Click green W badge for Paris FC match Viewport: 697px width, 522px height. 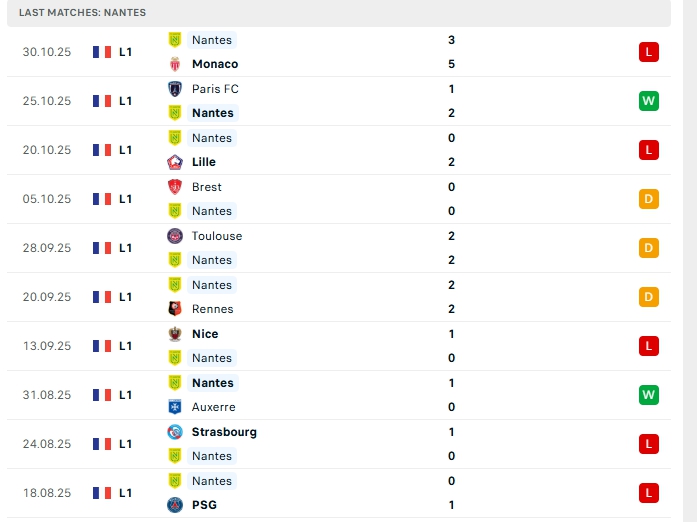649,101
